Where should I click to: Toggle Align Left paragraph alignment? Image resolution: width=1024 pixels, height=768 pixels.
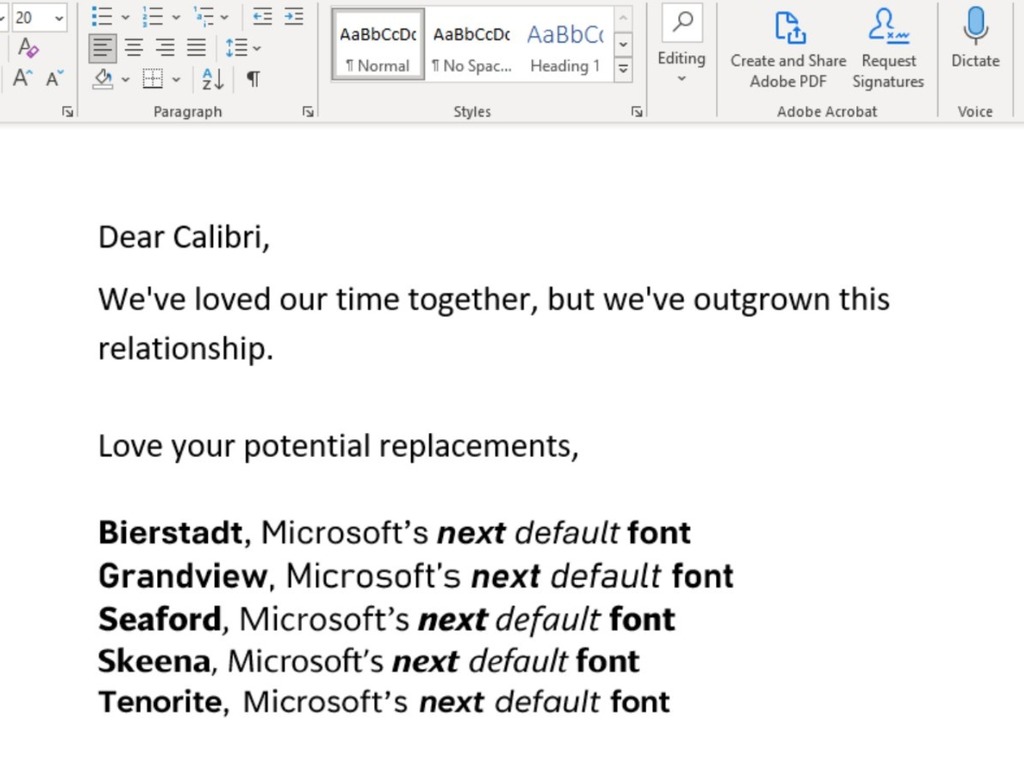103,48
